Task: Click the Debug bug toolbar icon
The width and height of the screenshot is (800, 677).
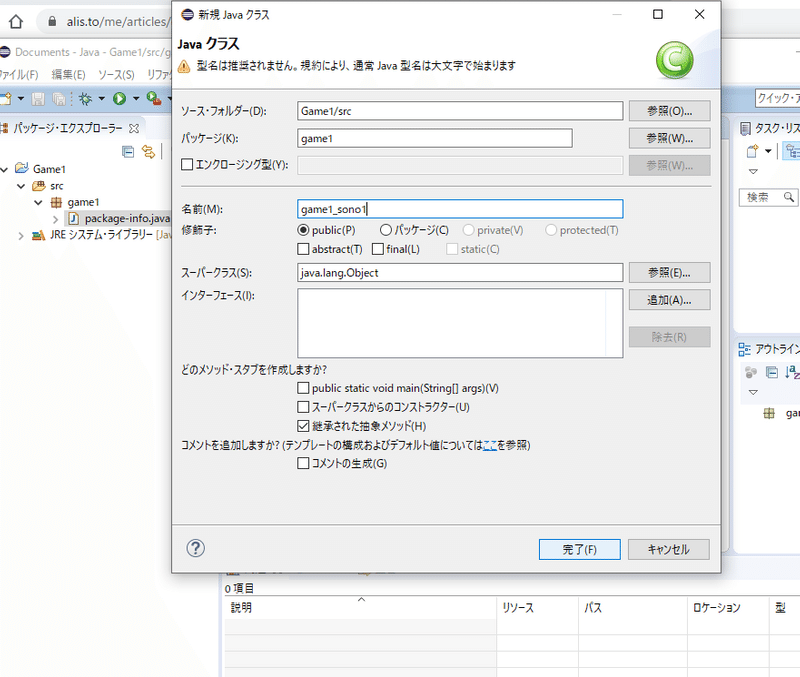Action: pyautogui.click(x=85, y=98)
